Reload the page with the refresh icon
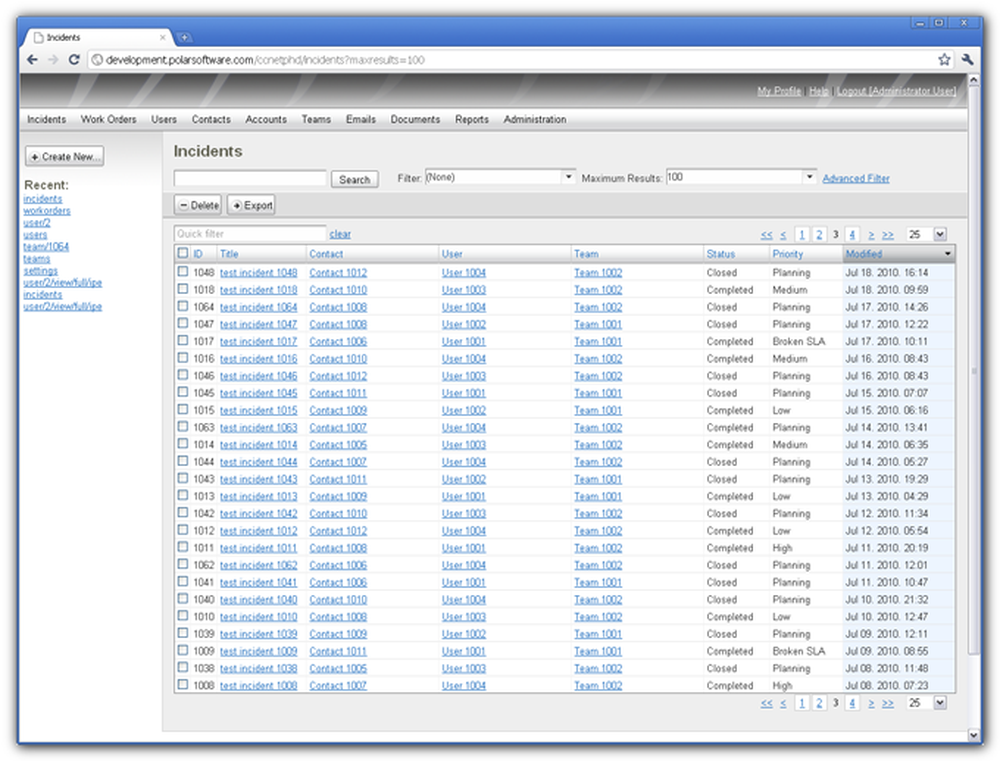The height and width of the screenshot is (761, 1000). (x=75, y=59)
